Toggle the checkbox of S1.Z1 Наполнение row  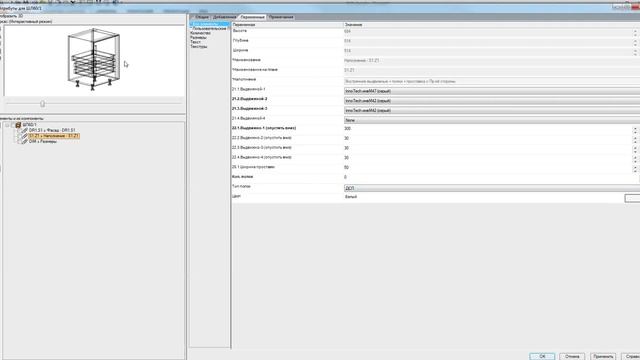[x=19, y=136]
